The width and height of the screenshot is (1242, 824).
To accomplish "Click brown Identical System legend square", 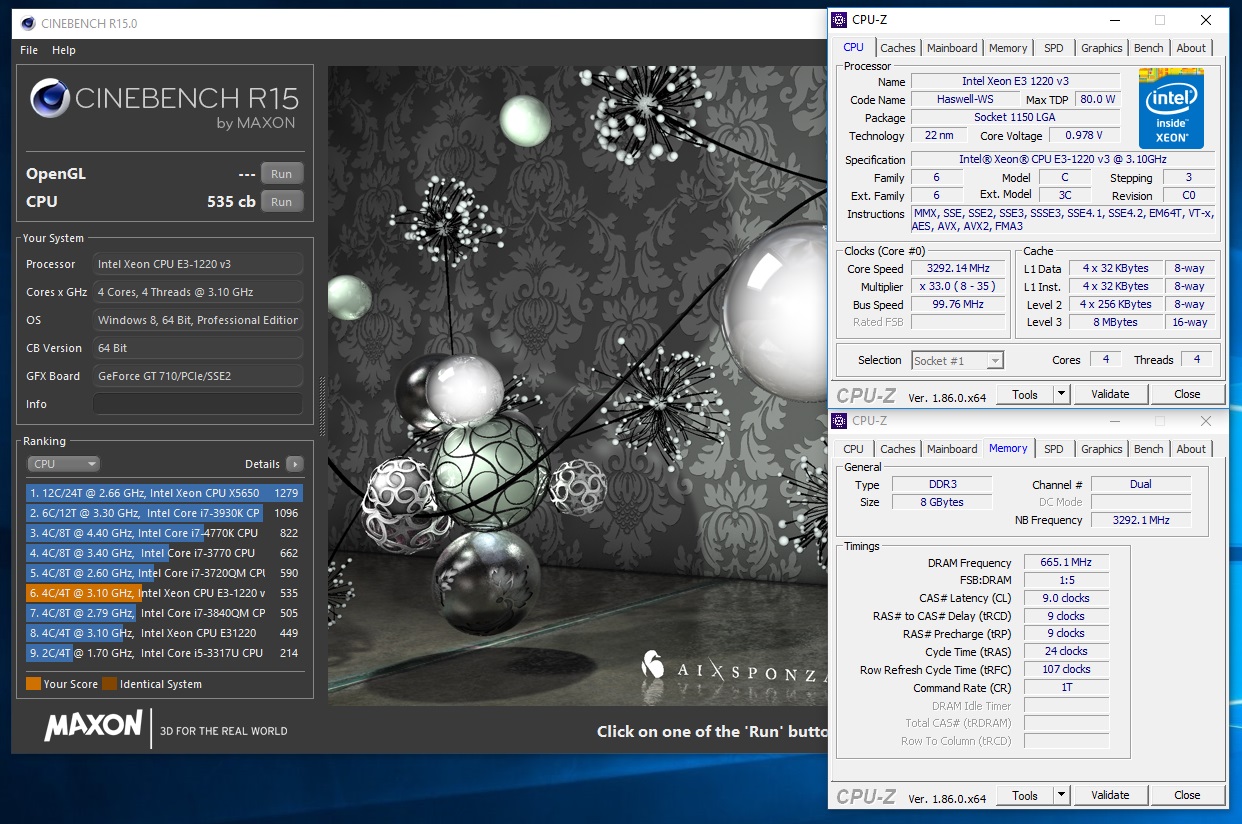I will pyautogui.click(x=109, y=684).
